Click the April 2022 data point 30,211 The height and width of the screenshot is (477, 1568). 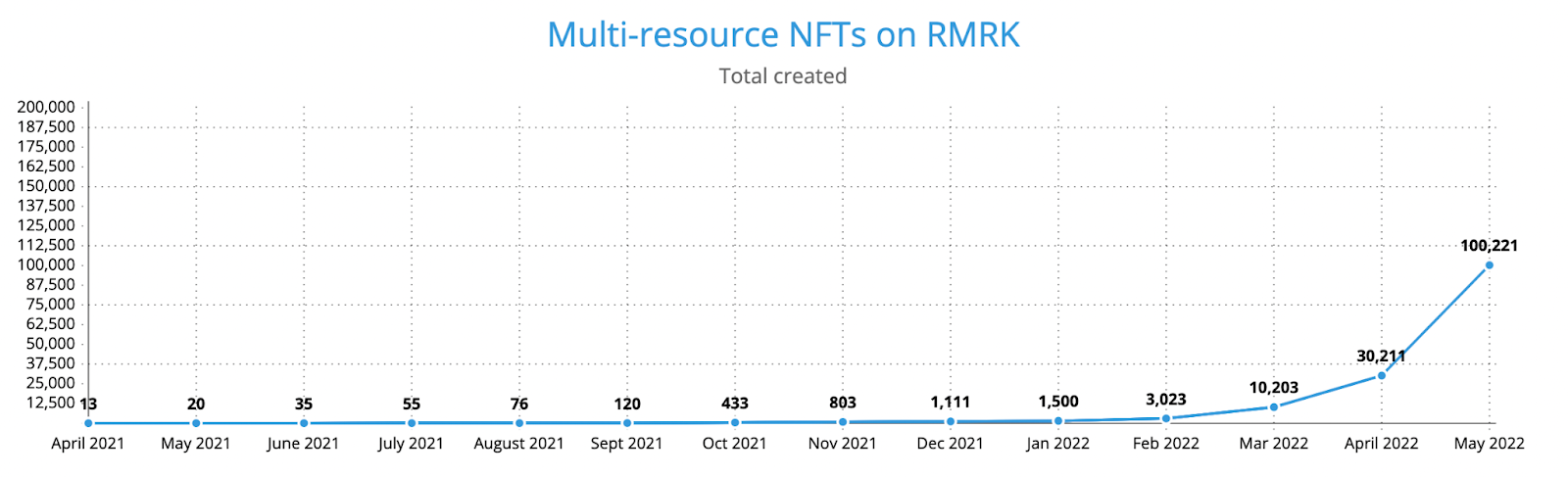click(x=1381, y=375)
